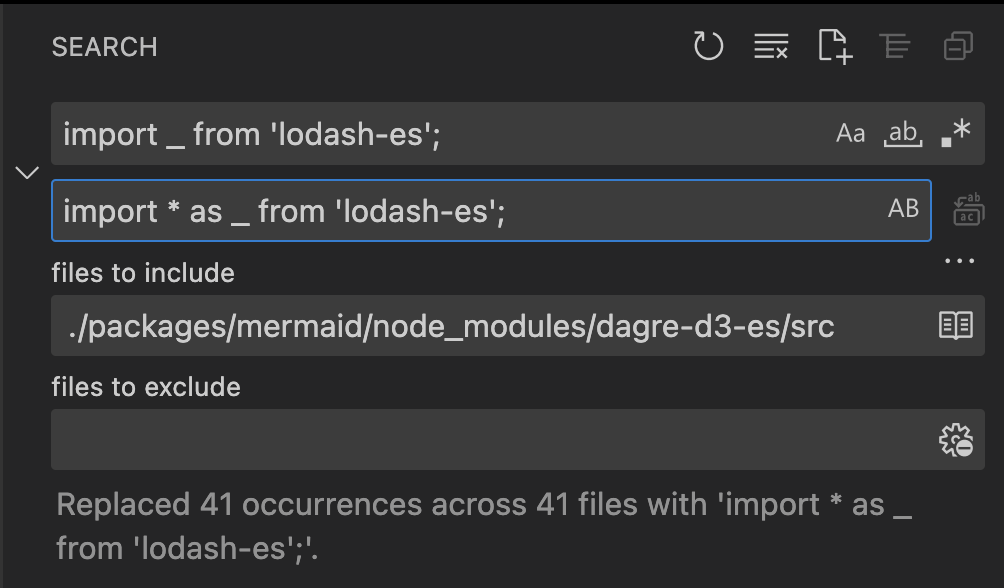This screenshot has width=1004, height=588.
Task: Collapse all search results
Action: pyautogui.click(x=959, y=46)
